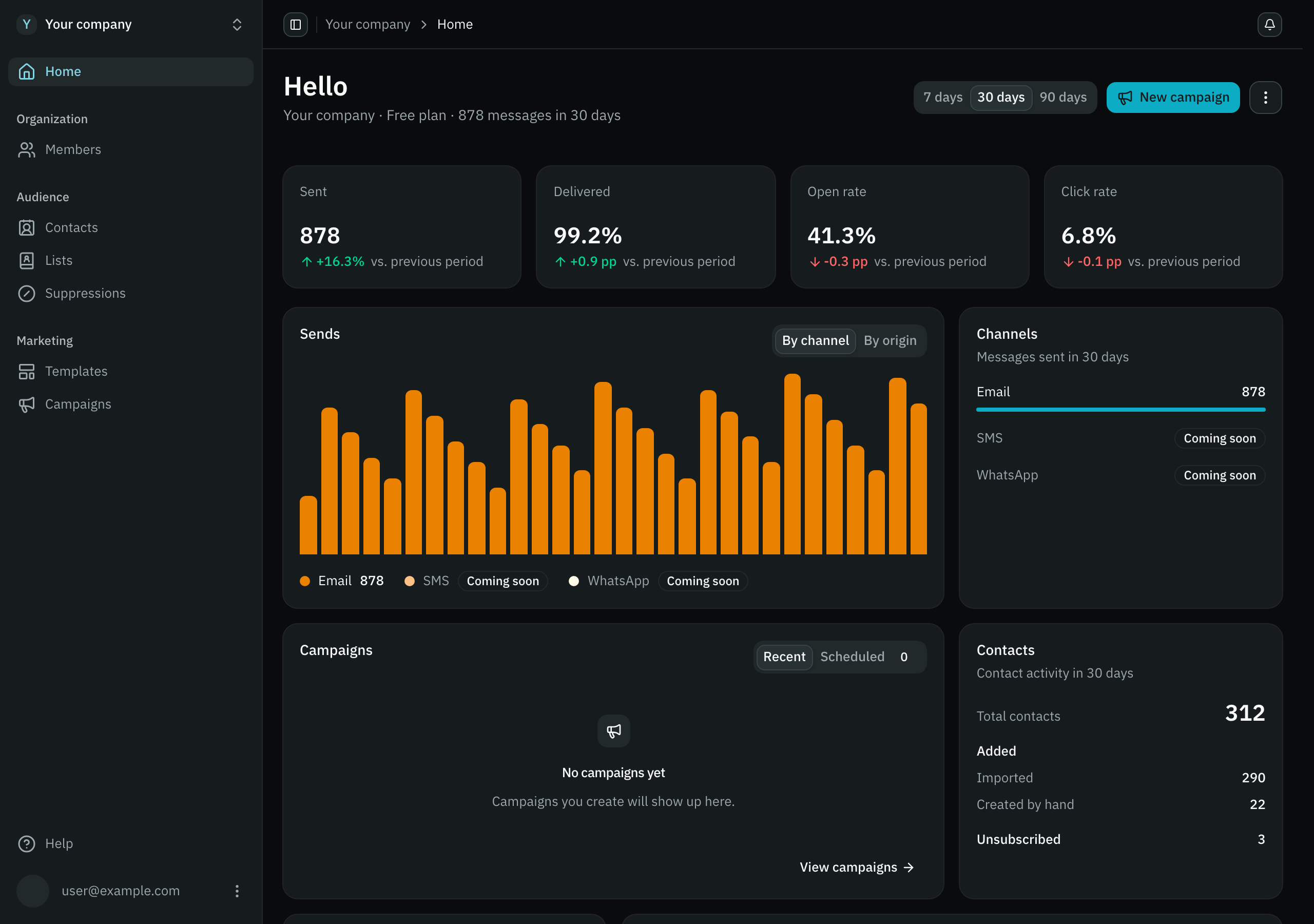Click the Delivered metric card
Screen dimensions: 1314x924
[x=655, y=227]
